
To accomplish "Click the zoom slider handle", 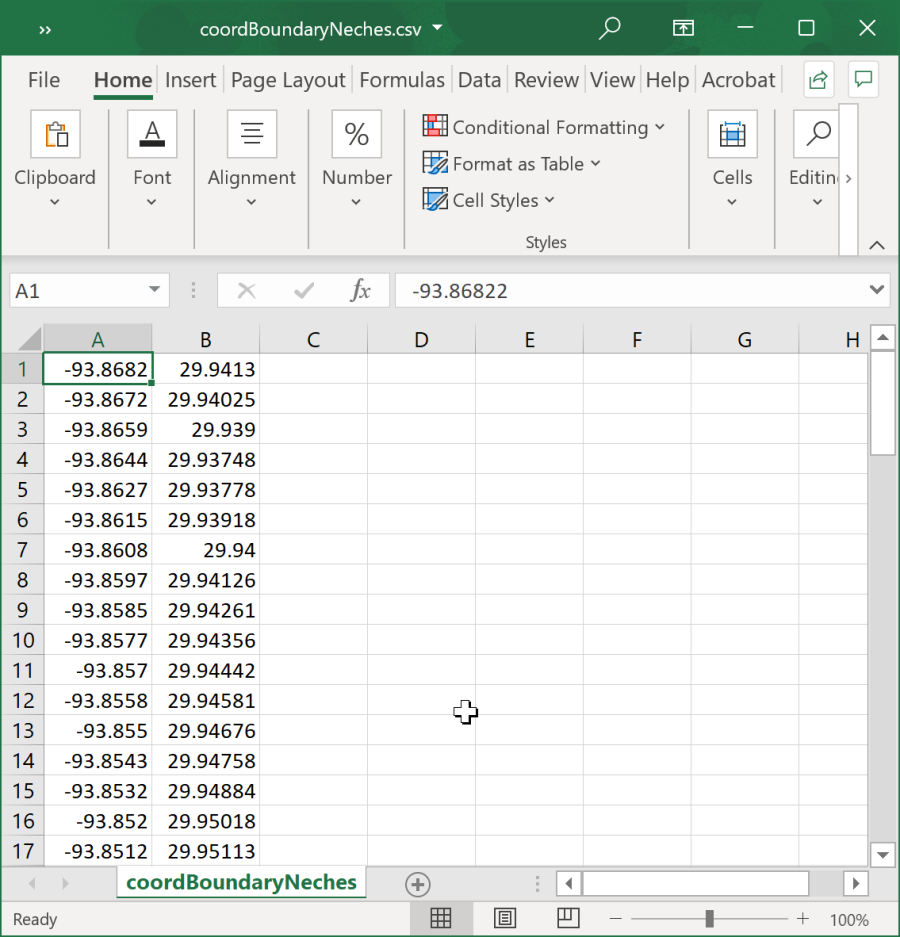I will pos(709,918).
